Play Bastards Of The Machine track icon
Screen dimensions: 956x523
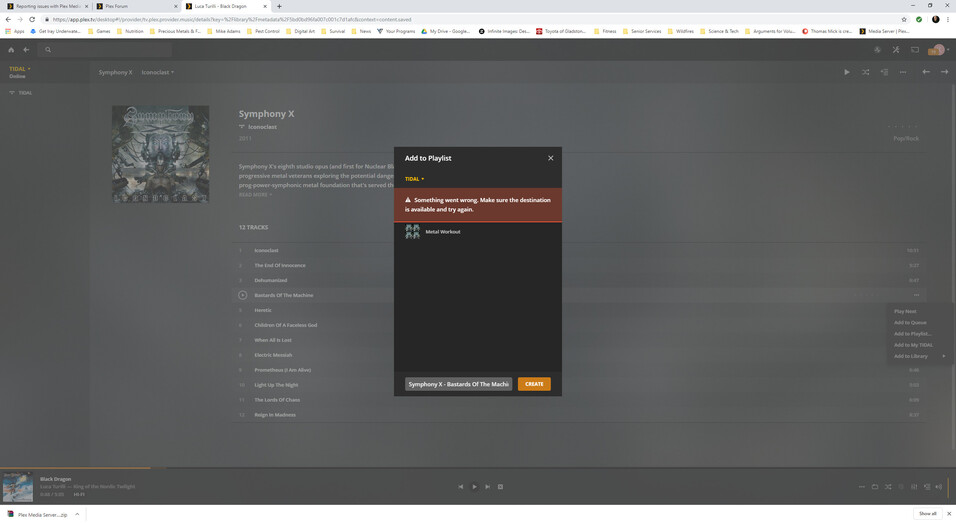[x=243, y=295]
